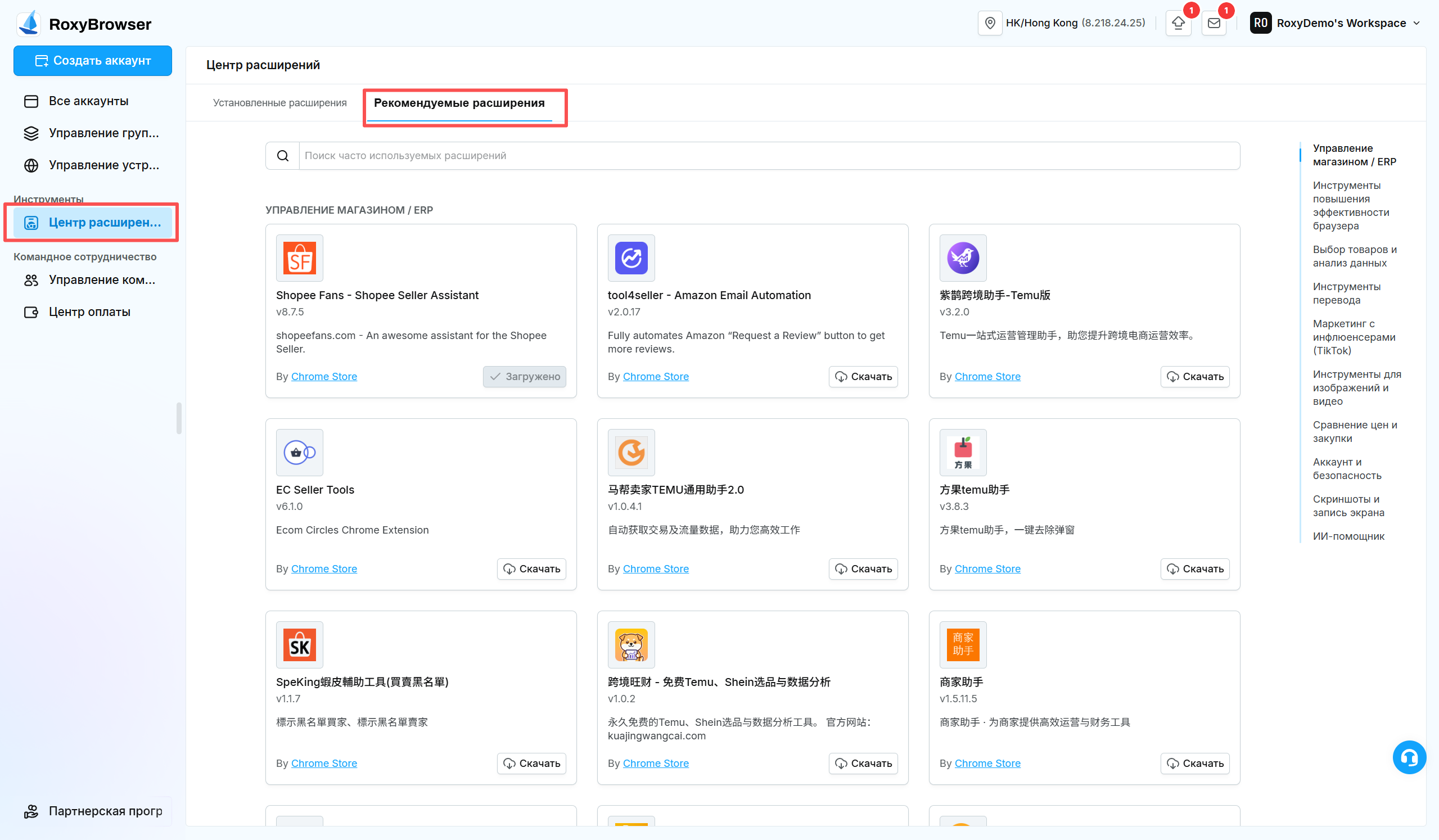Open the upload notifications icon
Image resolution: width=1439 pixels, height=840 pixels.
point(1178,23)
